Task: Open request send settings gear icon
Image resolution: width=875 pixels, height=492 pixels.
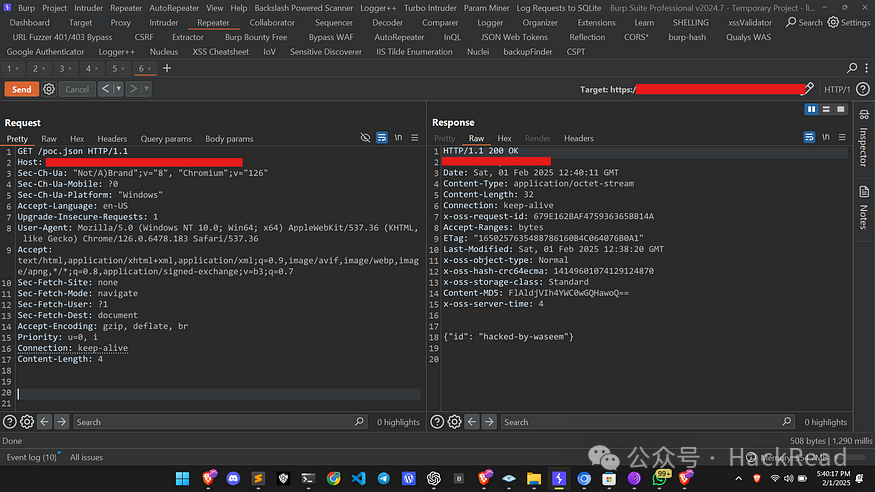Action: tap(49, 89)
